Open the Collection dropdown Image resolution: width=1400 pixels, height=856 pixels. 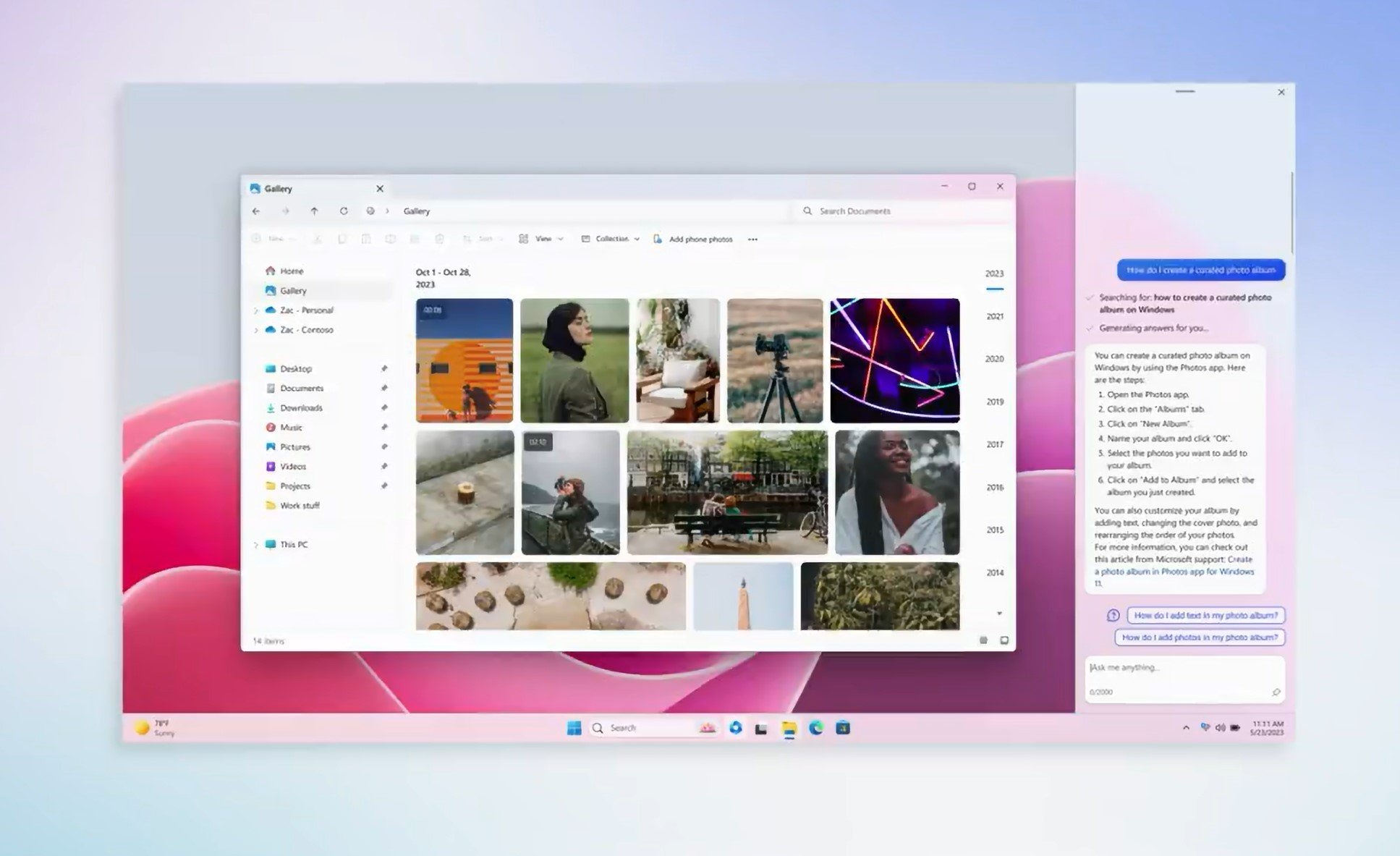[x=611, y=240]
